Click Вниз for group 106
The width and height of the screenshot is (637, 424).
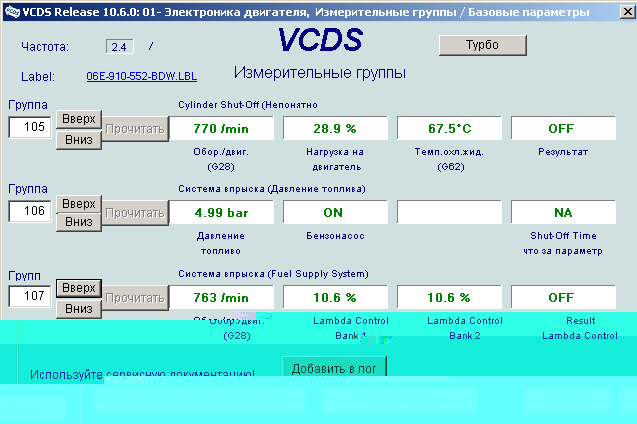click(79, 222)
